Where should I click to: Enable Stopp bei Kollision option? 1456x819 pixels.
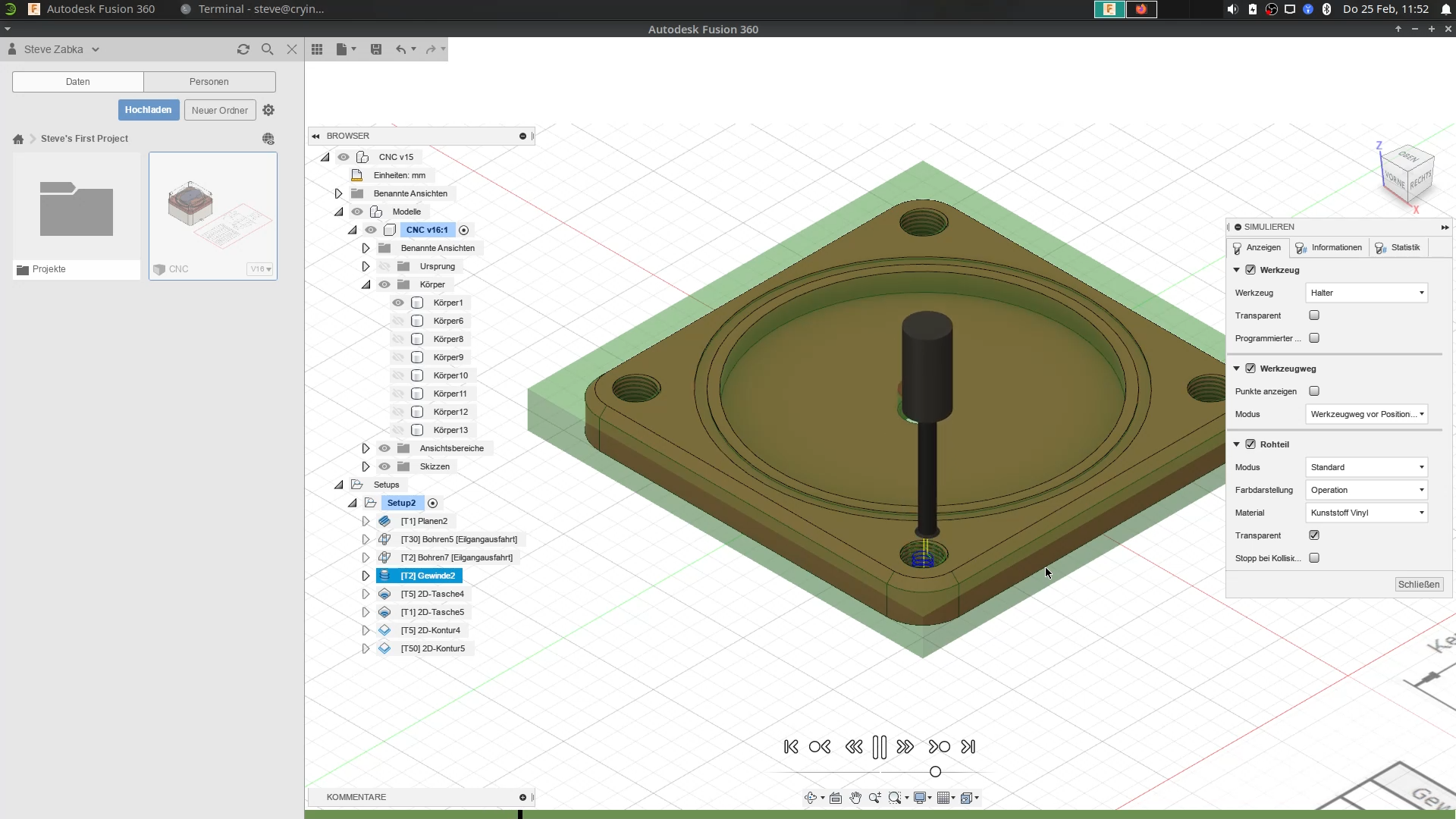click(x=1314, y=557)
